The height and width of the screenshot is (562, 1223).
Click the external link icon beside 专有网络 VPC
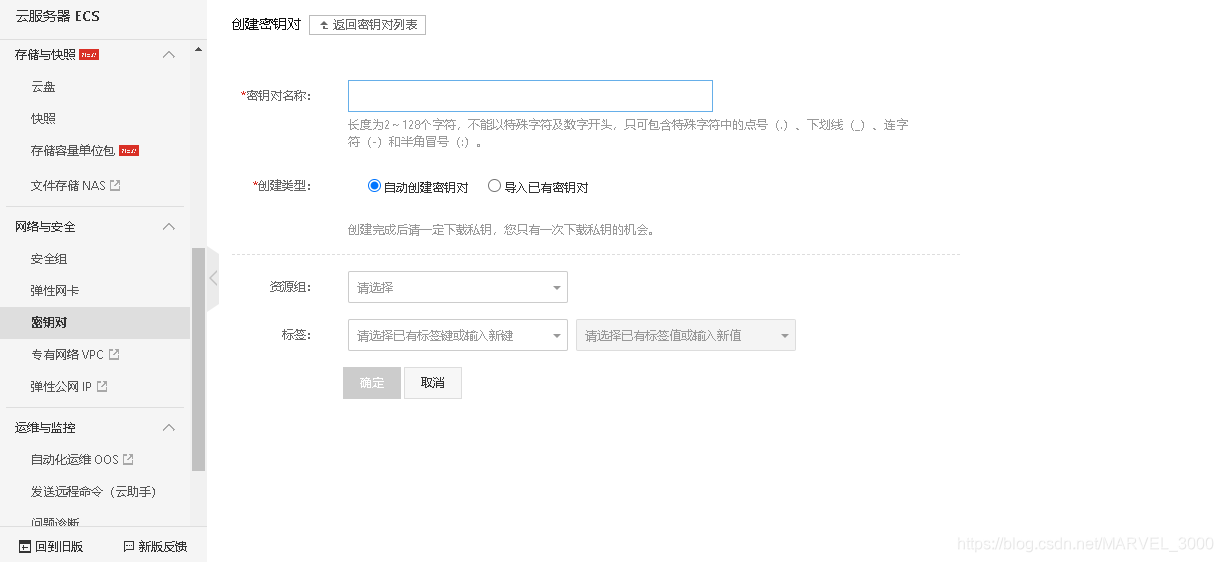coord(114,355)
